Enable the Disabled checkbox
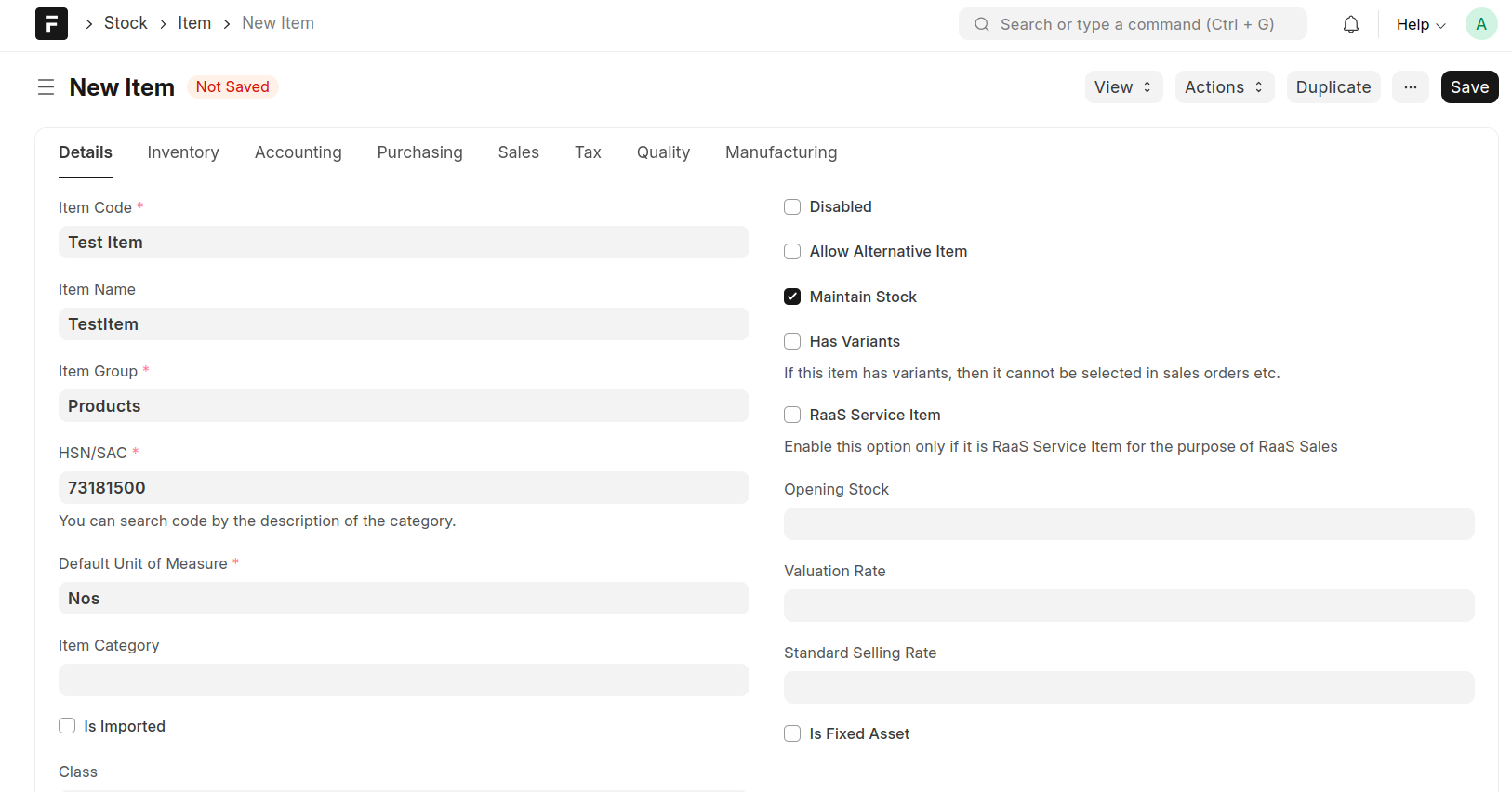 point(792,206)
